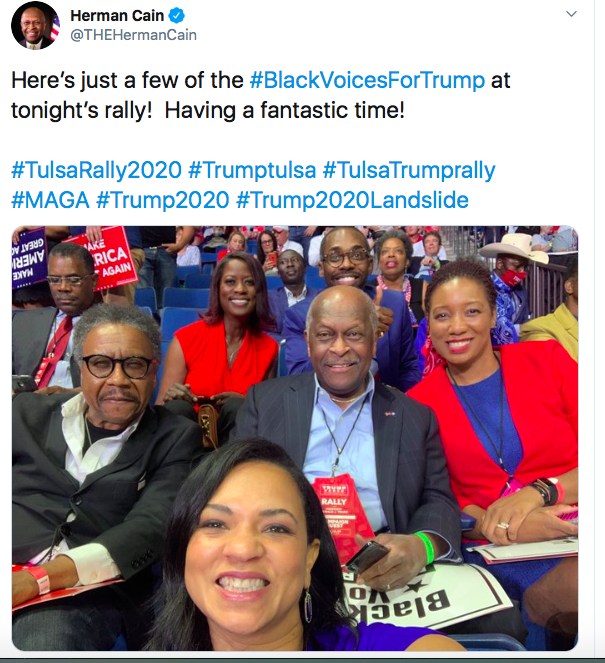Click the blue verified checkmark badge
605x663 pixels.
(176, 16)
